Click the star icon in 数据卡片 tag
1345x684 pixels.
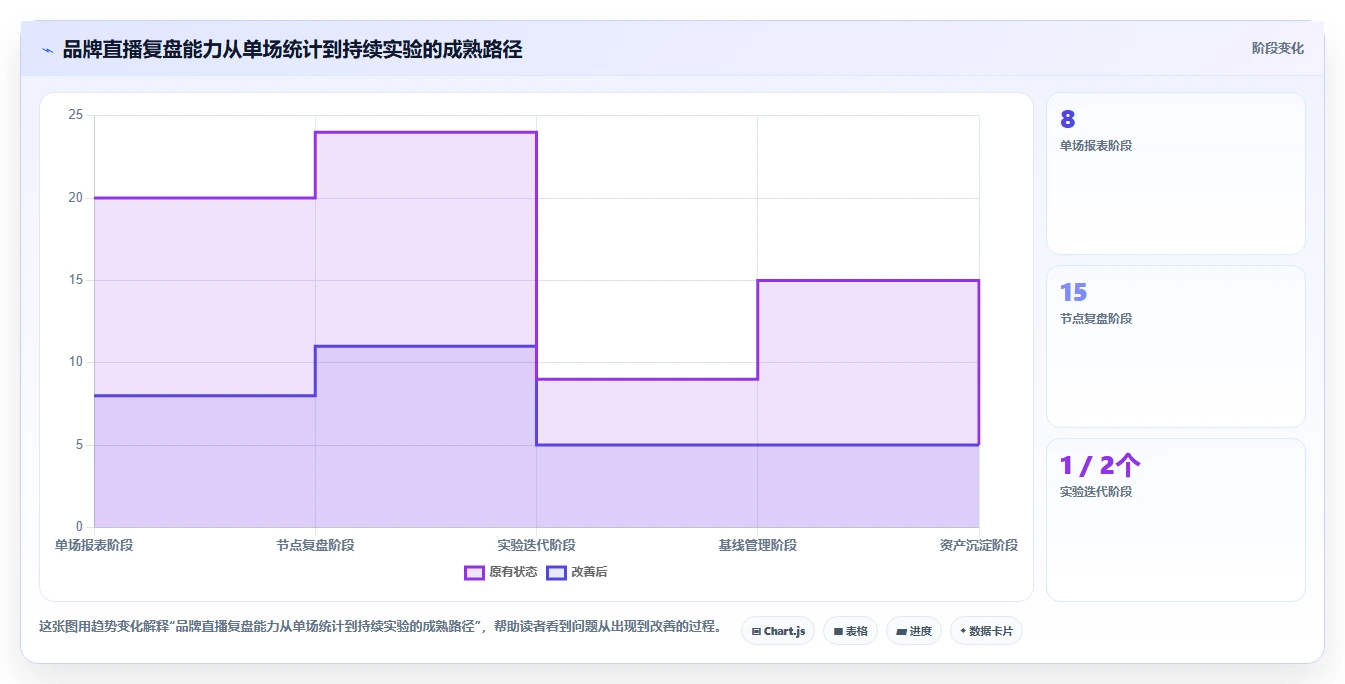click(963, 631)
